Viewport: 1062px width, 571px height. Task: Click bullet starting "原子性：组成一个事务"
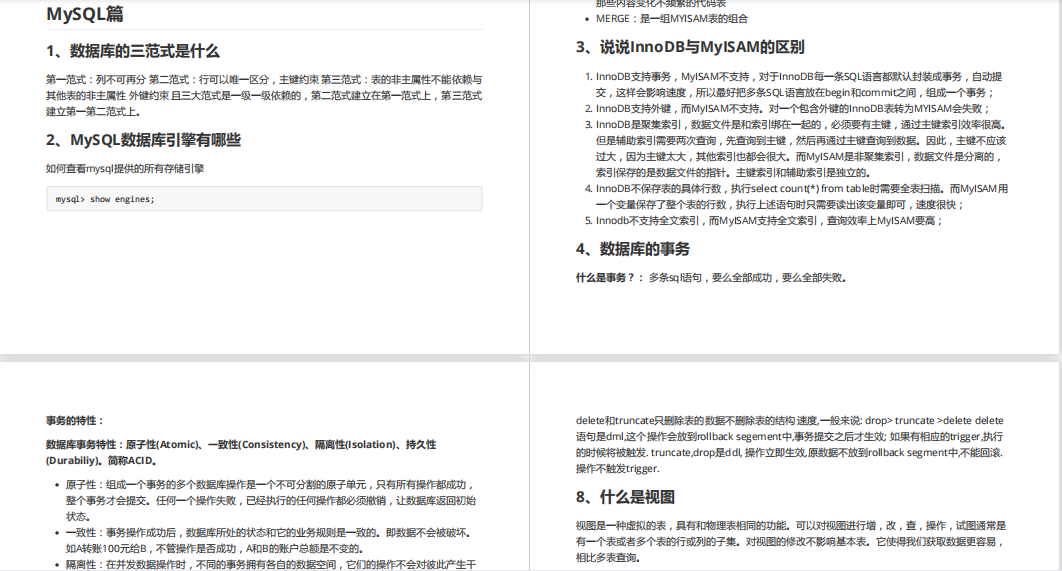271,501
